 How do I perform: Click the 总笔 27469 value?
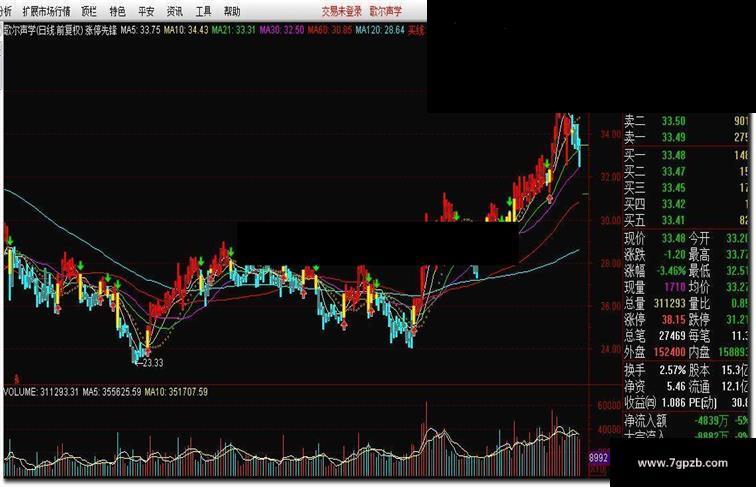[x=672, y=336]
